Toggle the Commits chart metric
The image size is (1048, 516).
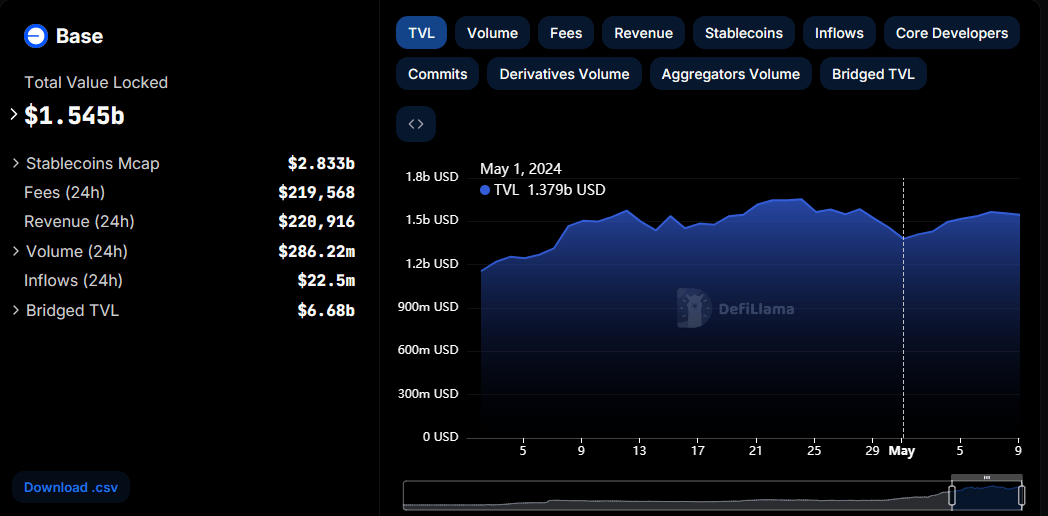click(x=438, y=74)
